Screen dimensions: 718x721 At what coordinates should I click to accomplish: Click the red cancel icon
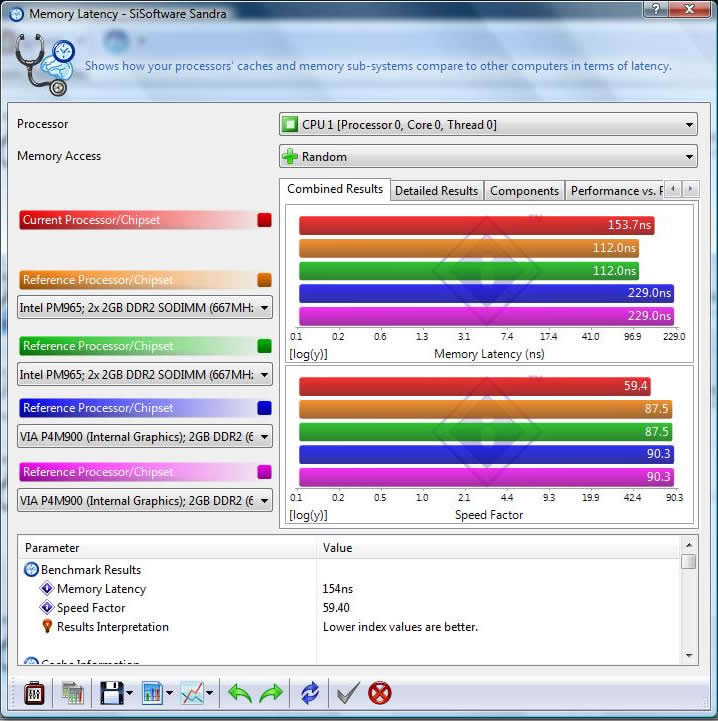pos(380,693)
